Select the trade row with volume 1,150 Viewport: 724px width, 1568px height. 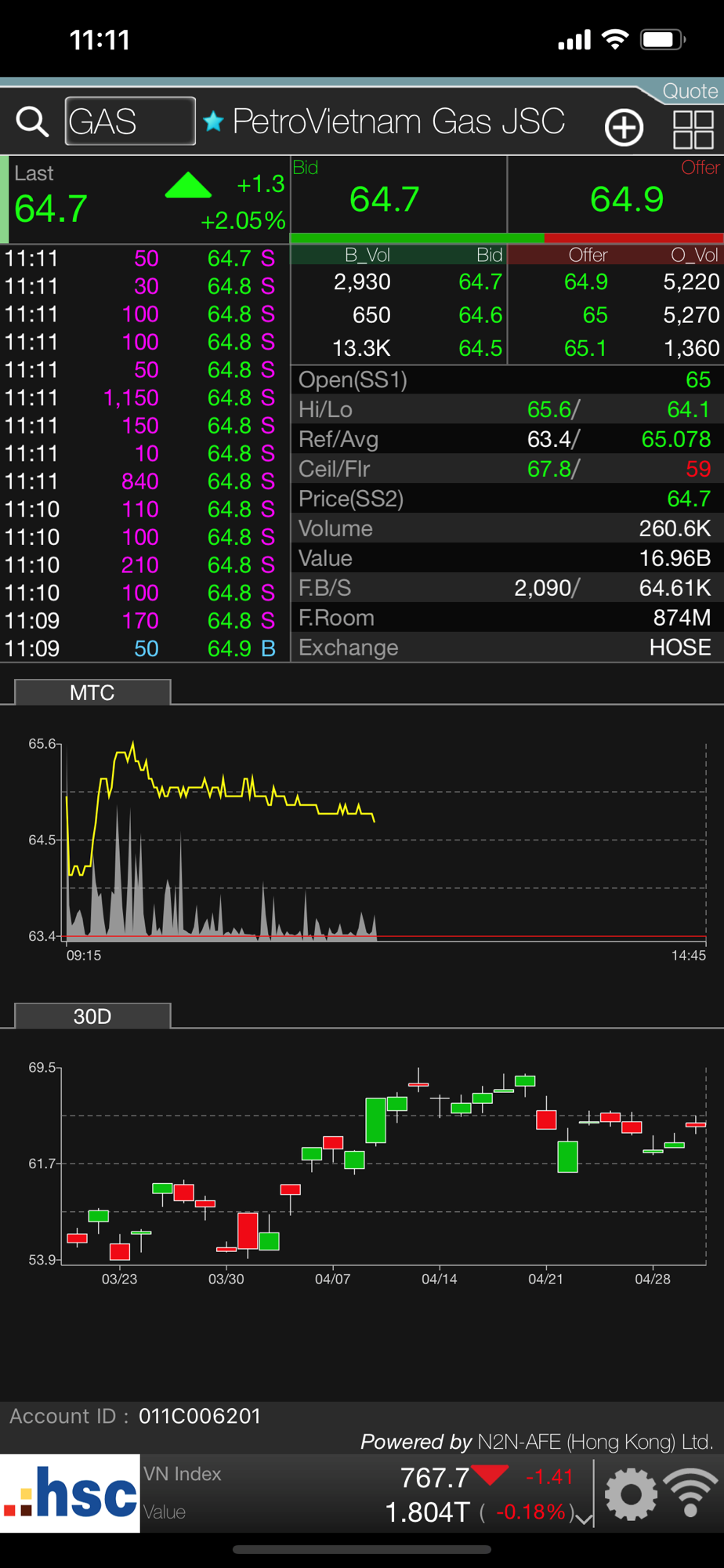(145, 397)
